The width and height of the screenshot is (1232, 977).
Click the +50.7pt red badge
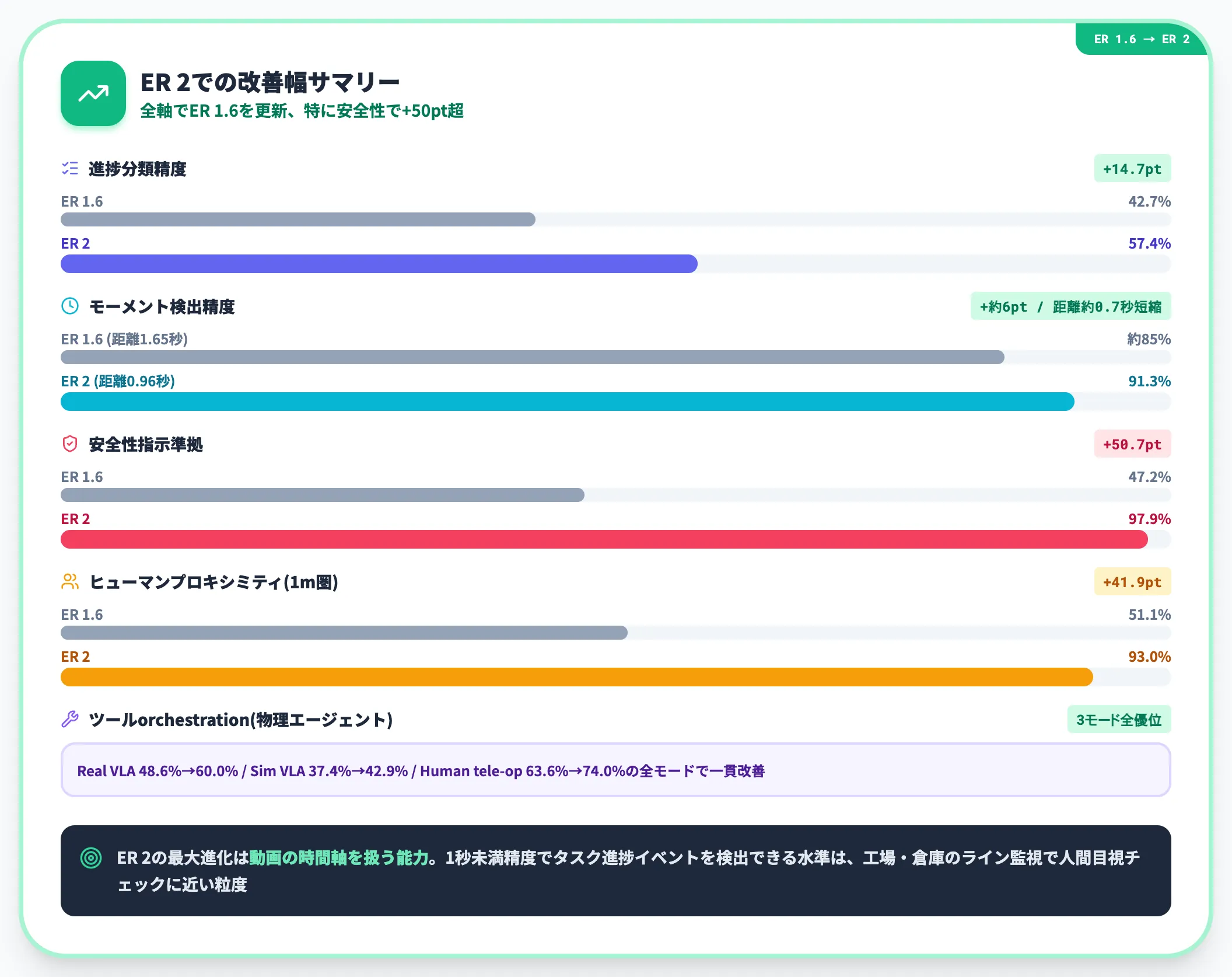[x=1132, y=444]
